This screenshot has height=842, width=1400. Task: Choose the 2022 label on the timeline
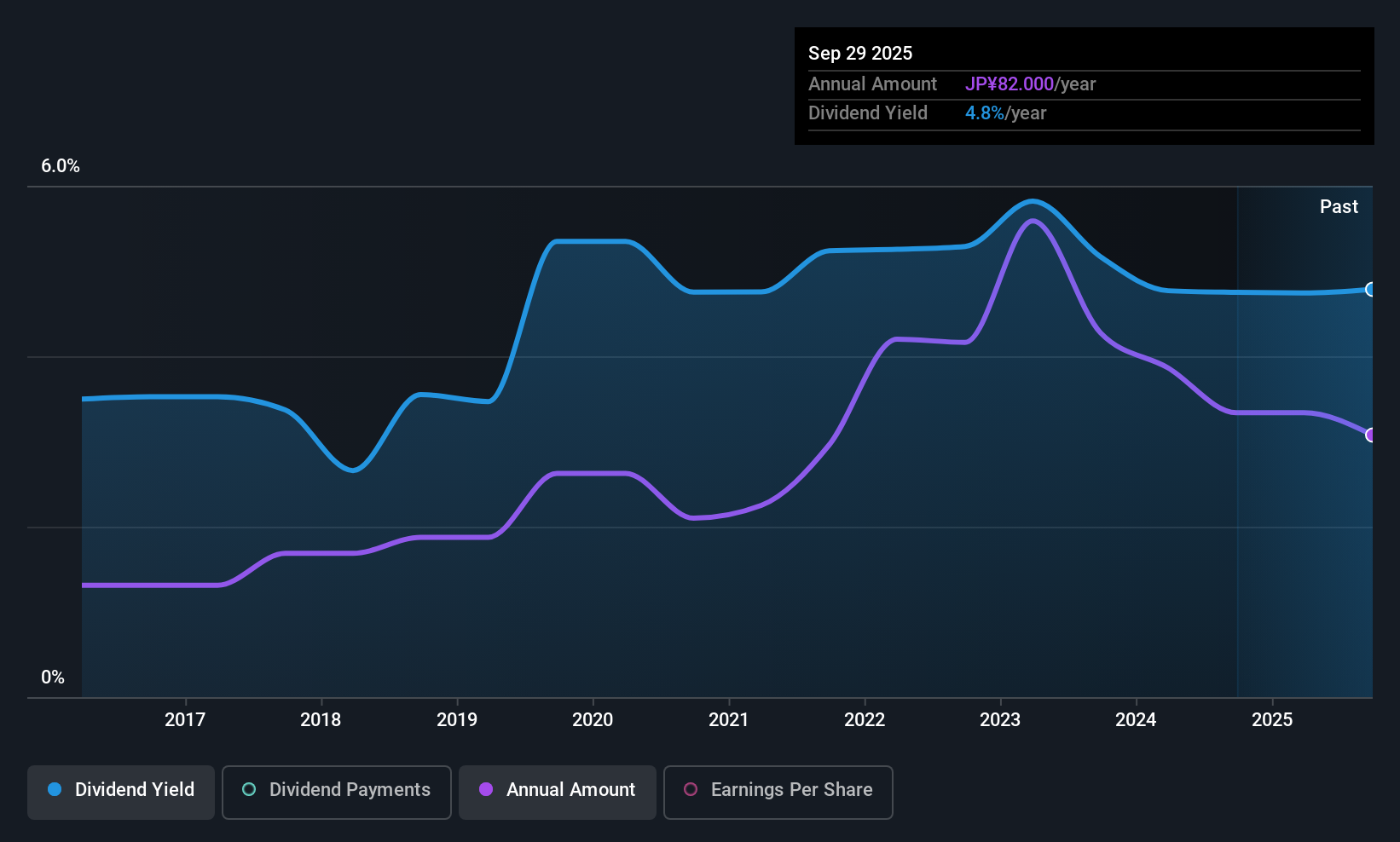(865, 720)
